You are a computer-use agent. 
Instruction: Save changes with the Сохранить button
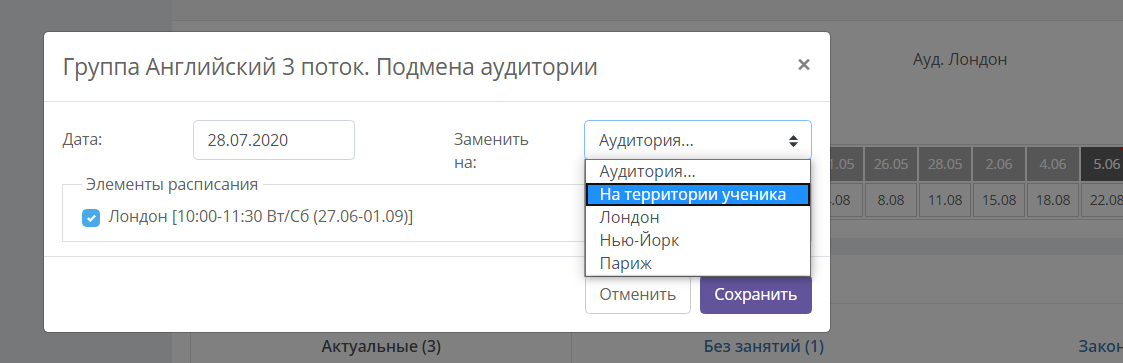pyautogui.click(x=756, y=294)
